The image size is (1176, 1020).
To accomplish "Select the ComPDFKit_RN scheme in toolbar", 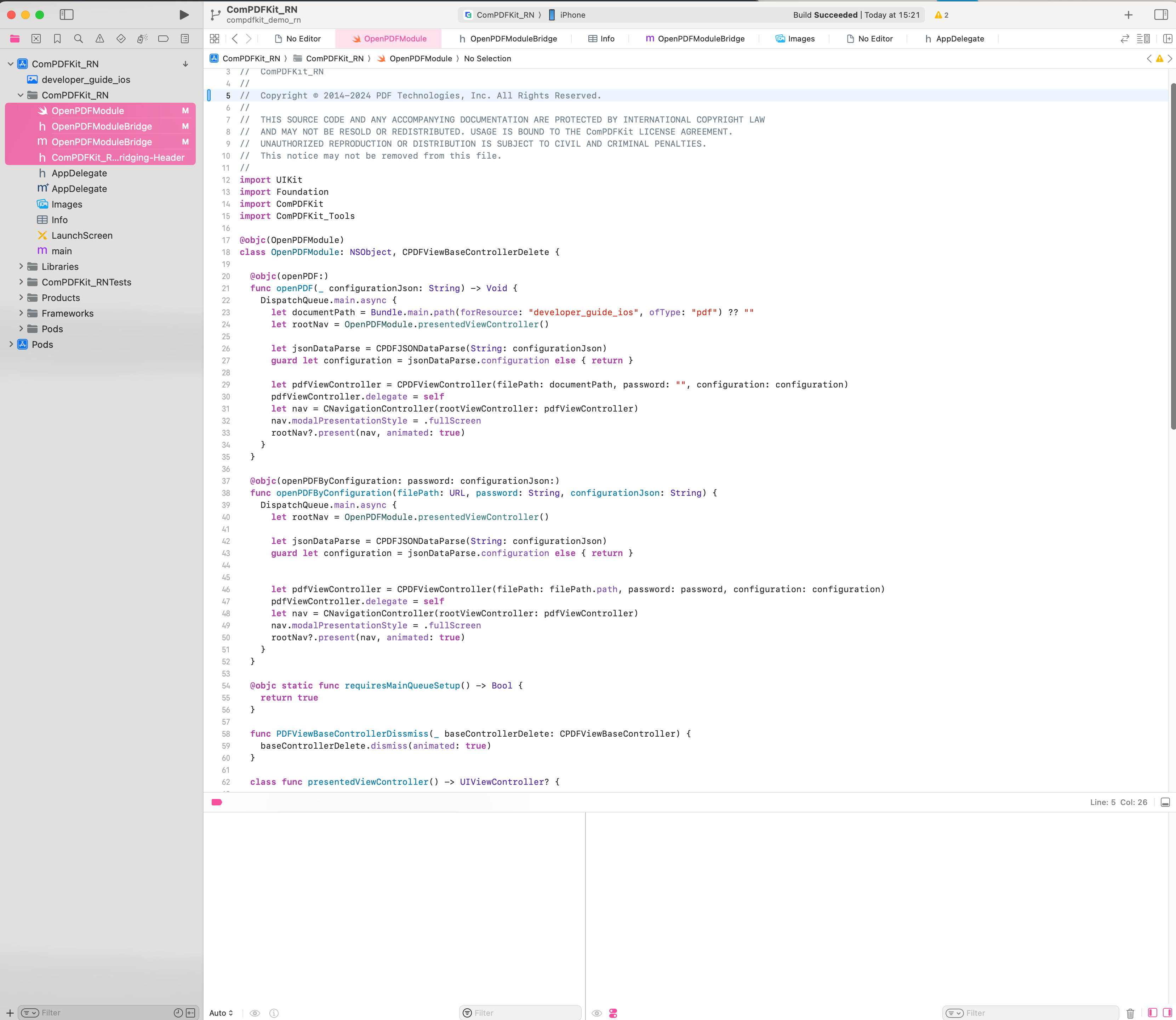I will (x=499, y=15).
